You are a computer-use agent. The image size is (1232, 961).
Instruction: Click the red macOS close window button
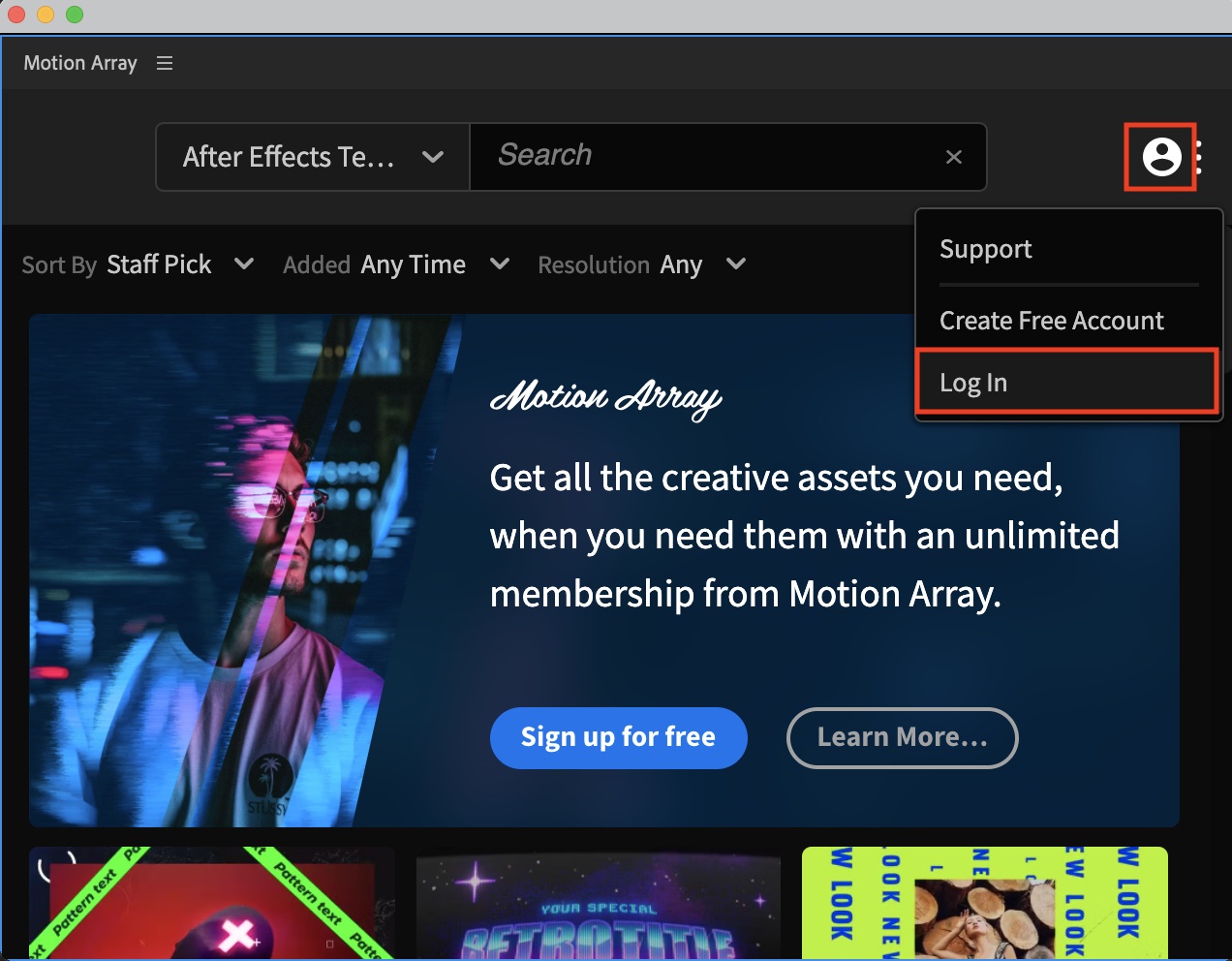16,15
